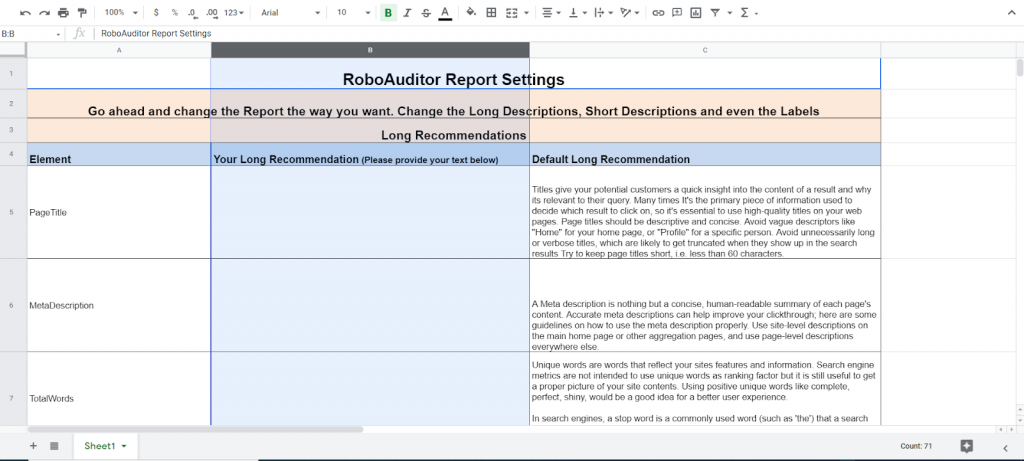Click the vertical scrollbar thumb
Viewport: 1024px width, 461px height.
click(1019, 68)
